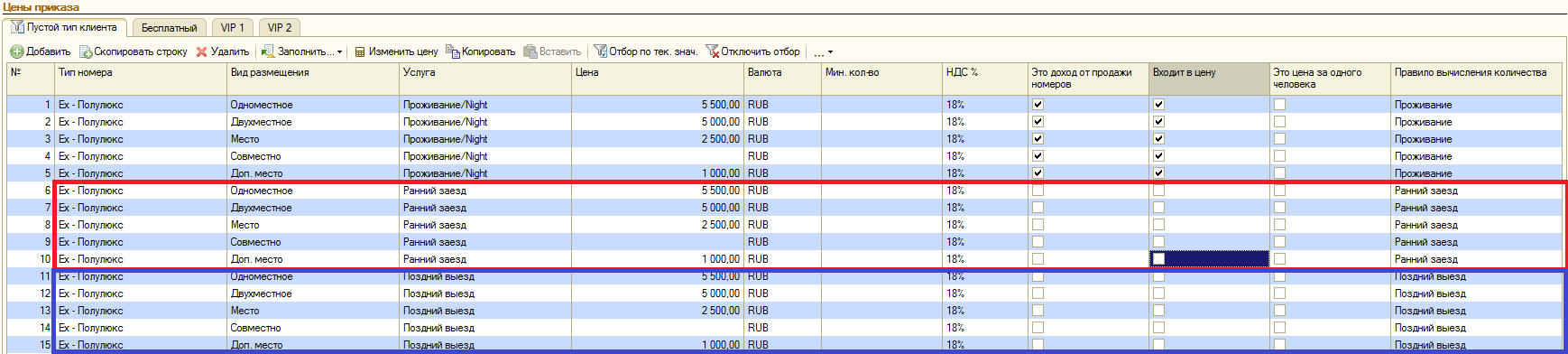The height and width of the screenshot is (354, 1568).
Task: Select Совместно cell in row 4
Action: click(x=313, y=156)
